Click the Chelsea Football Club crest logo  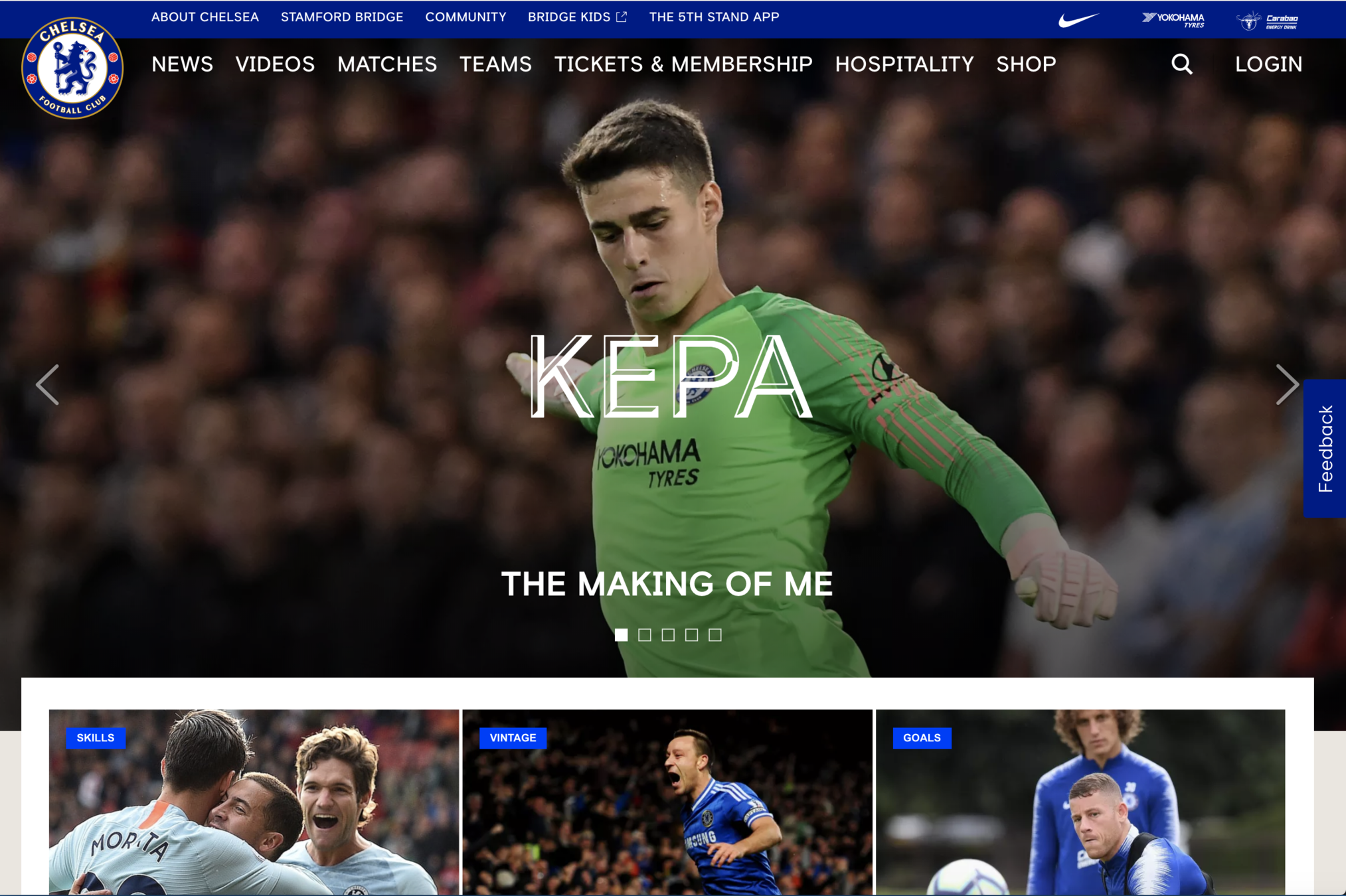tap(72, 68)
